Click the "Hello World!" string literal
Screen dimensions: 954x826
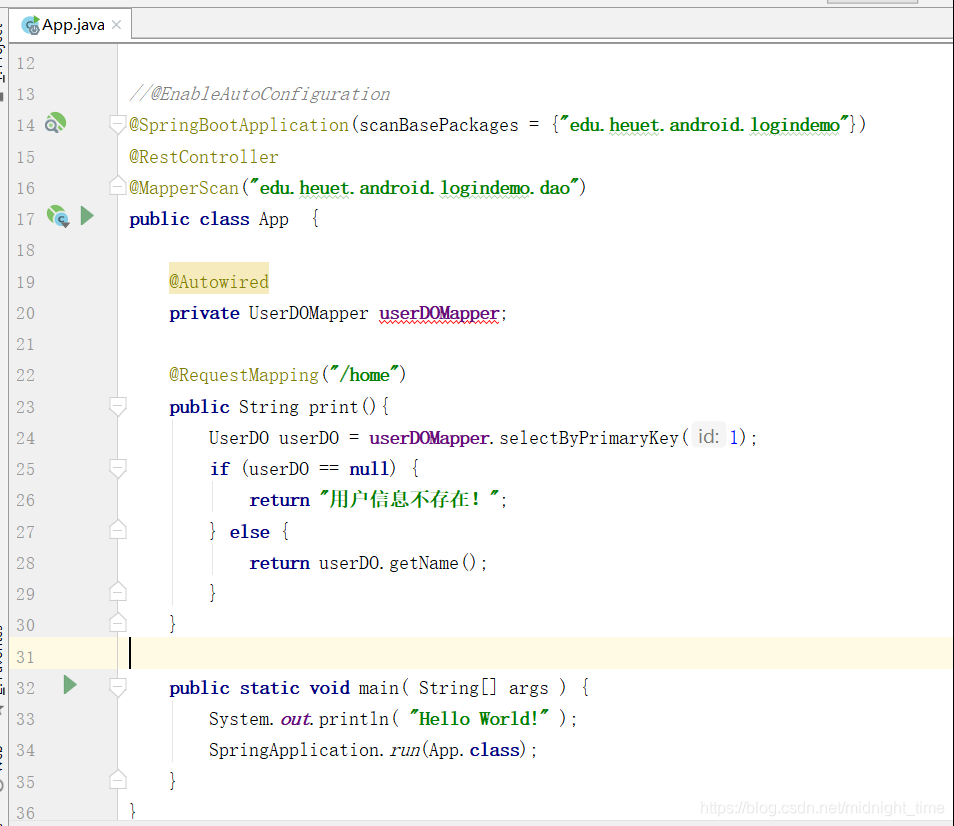[479, 719]
